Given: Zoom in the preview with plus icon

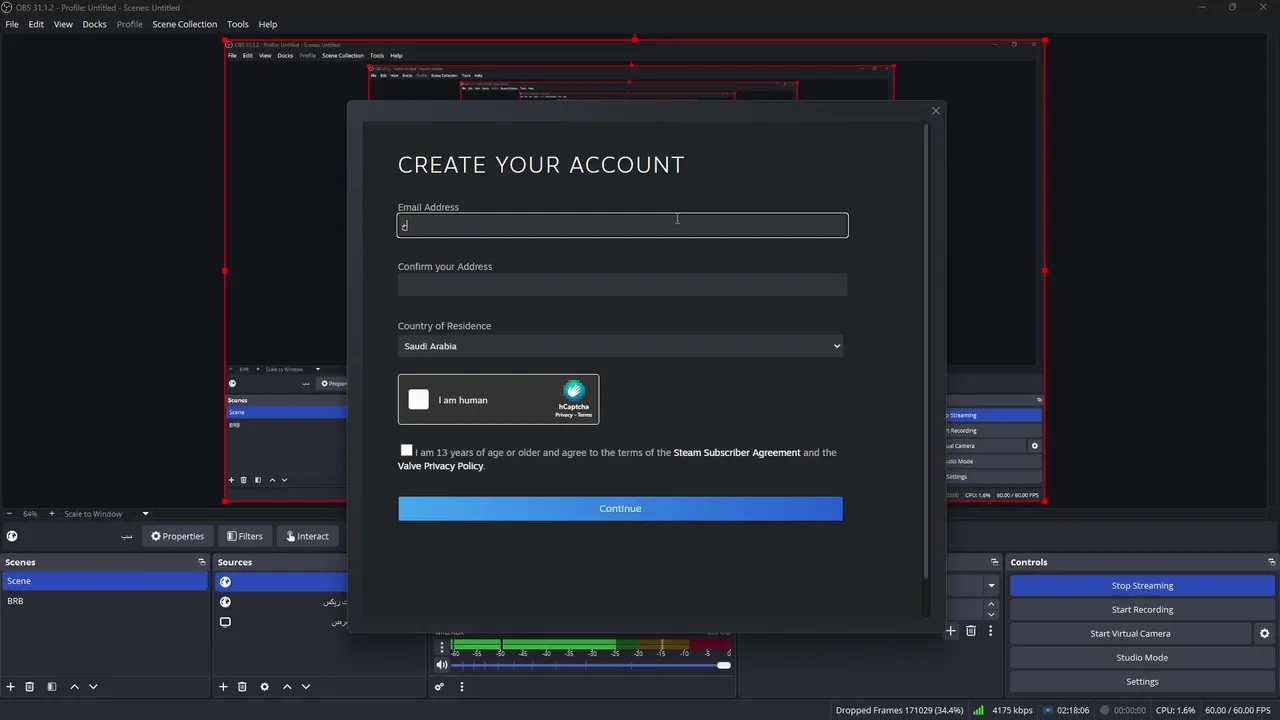Looking at the screenshot, I should click(x=52, y=514).
